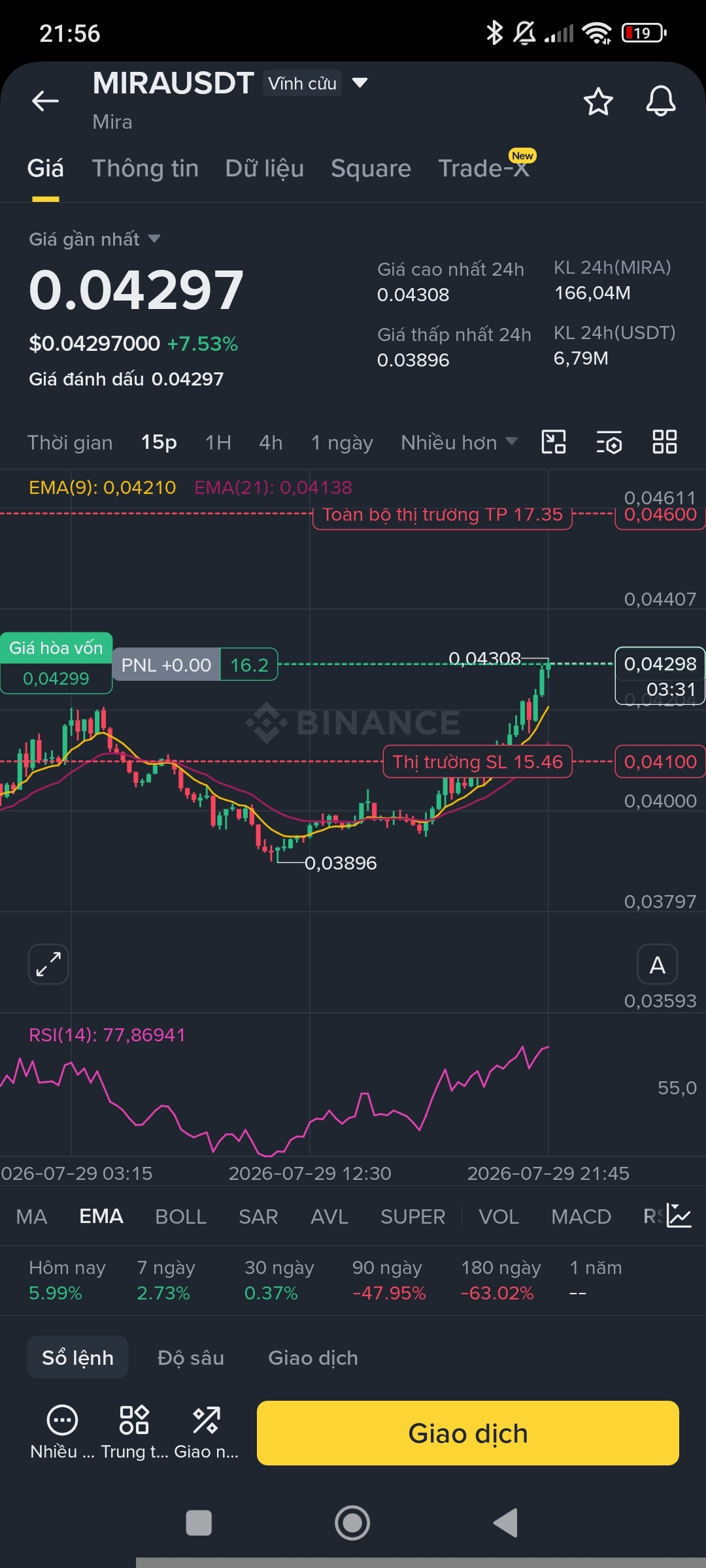Viewport: 706px width, 1568px height.
Task: Open the Trung tâm hub icon
Action: (135, 1432)
